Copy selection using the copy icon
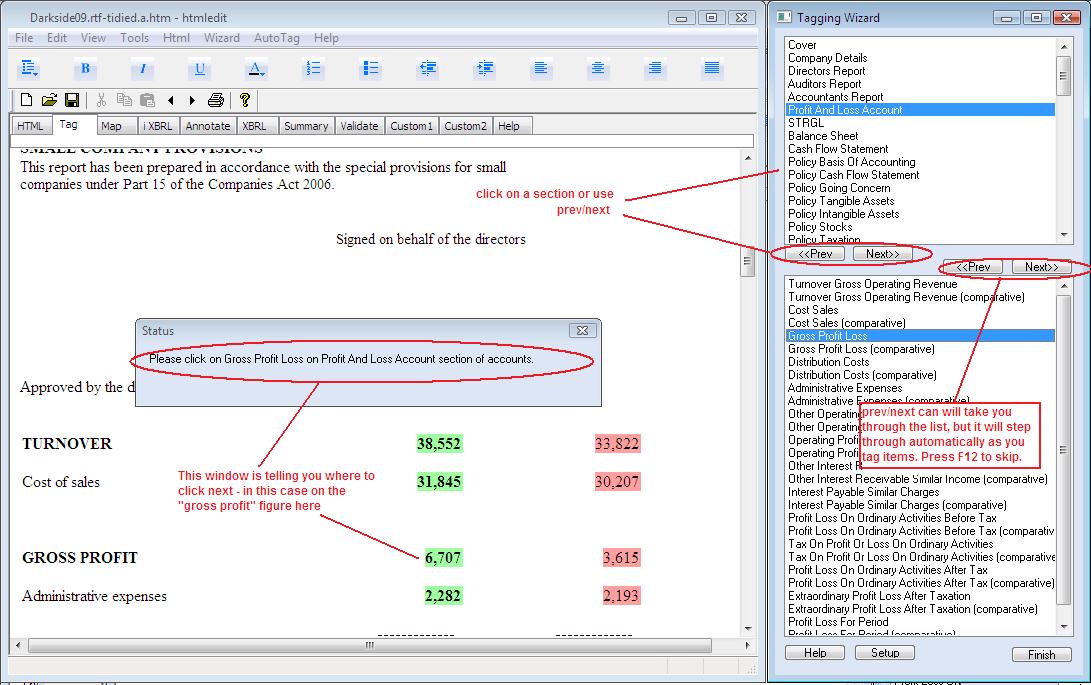Image resolution: width=1091 pixels, height=685 pixels. [125, 100]
